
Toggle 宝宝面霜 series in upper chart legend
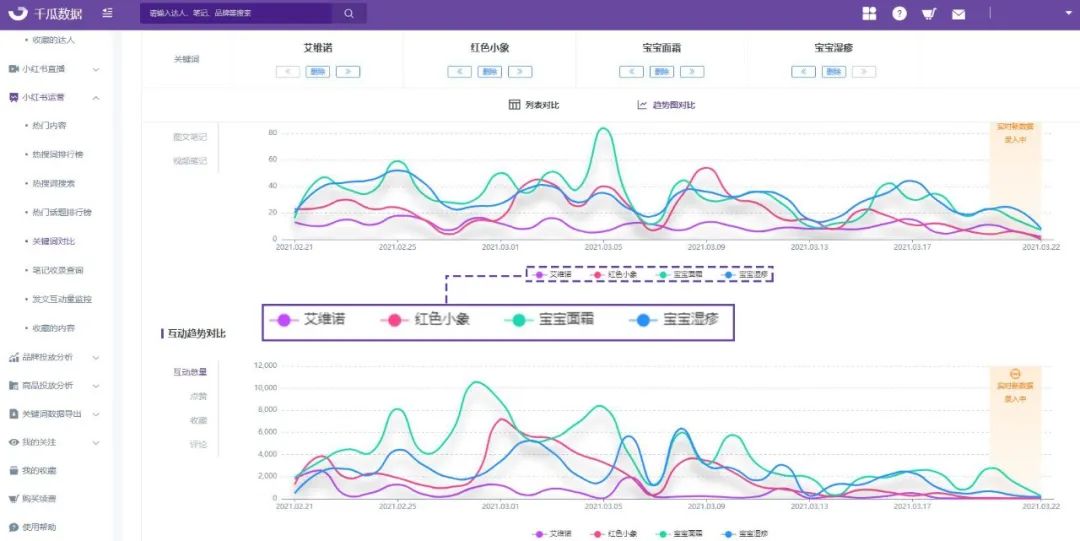click(680, 274)
